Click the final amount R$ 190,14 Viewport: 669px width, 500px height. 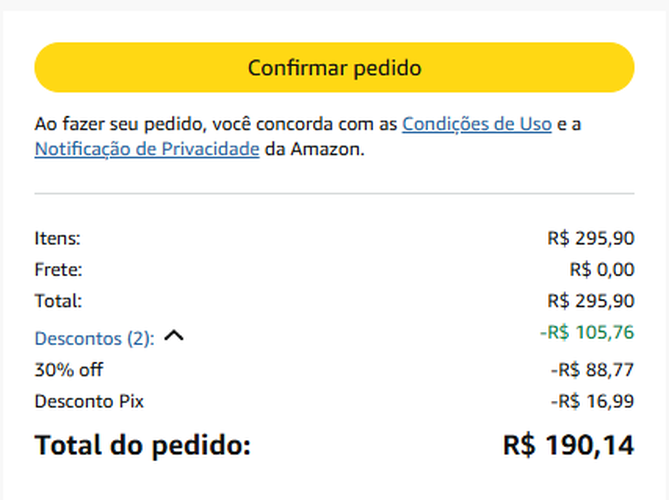pos(568,445)
